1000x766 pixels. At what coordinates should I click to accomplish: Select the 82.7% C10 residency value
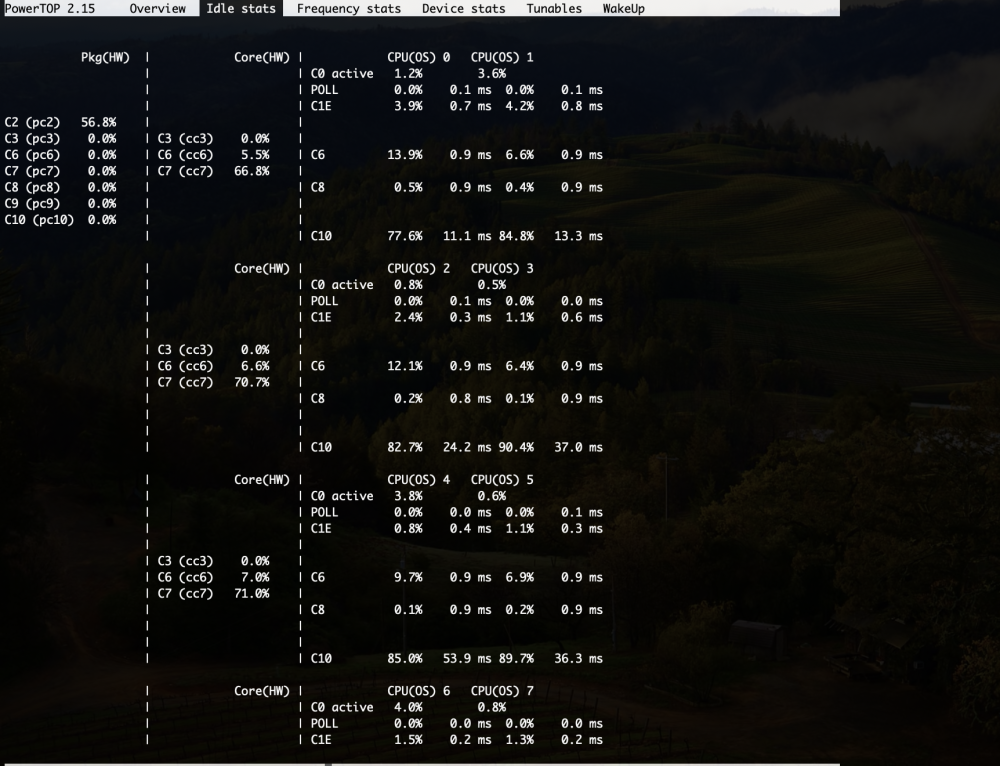405,447
